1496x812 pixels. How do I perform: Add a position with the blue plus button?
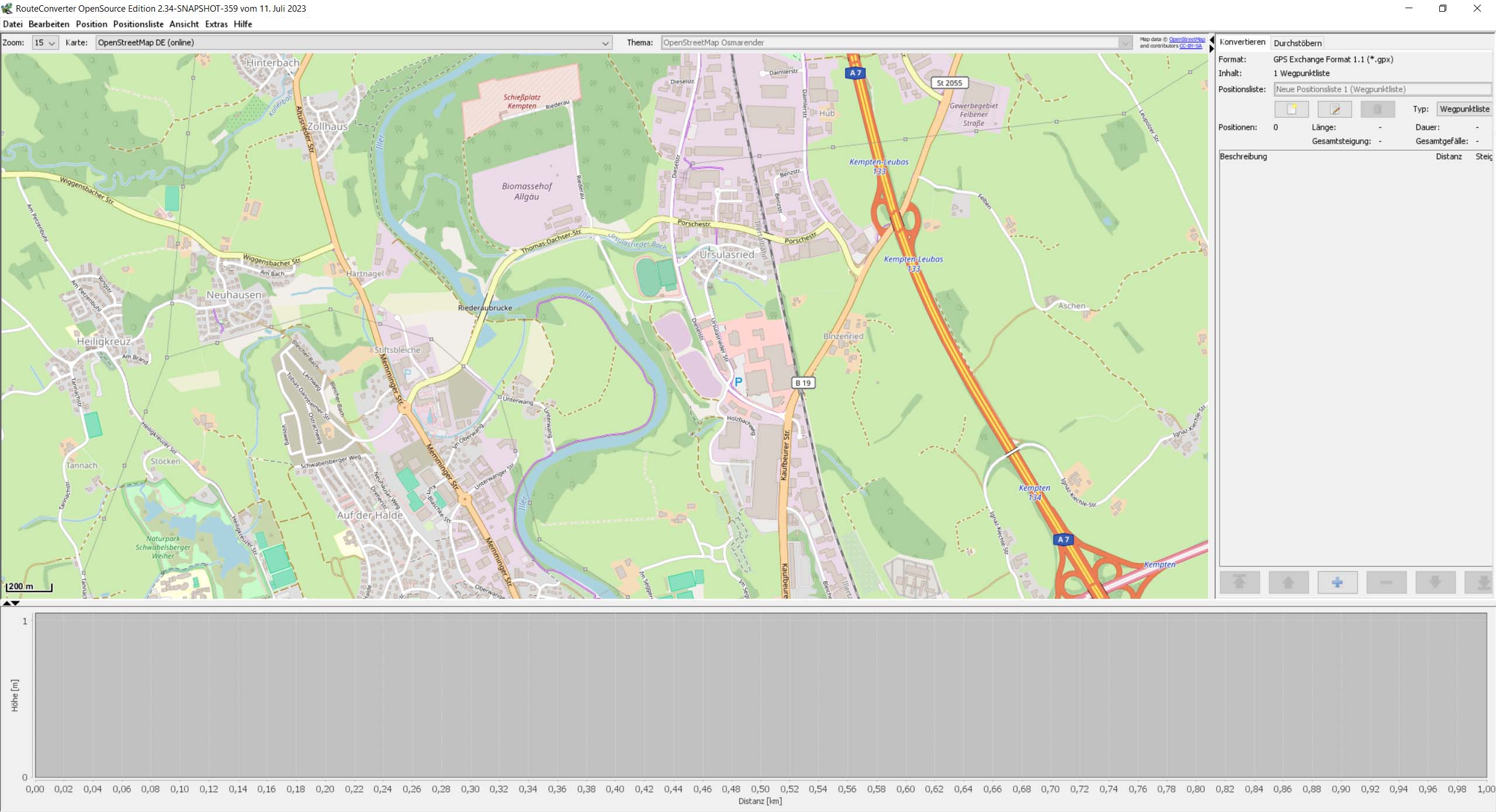coord(1337,582)
